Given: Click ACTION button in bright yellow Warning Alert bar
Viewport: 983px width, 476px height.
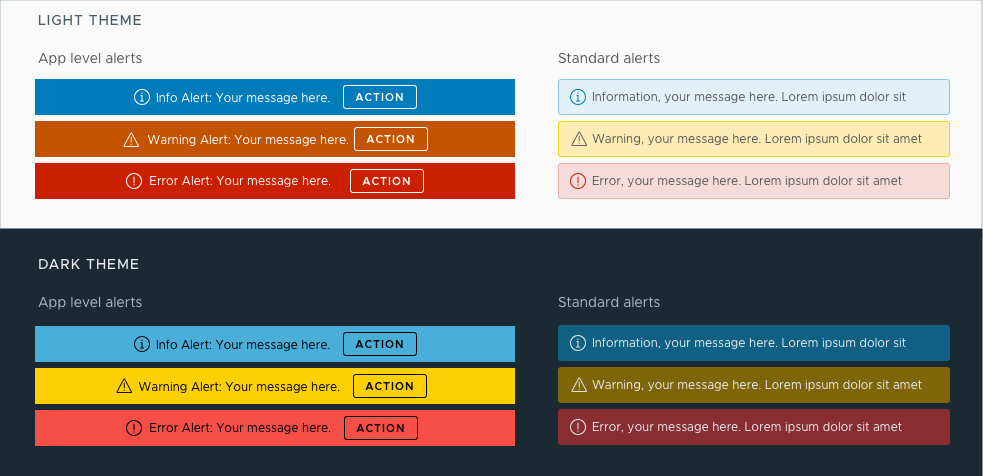Looking at the screenshot, I should click(x=390, y=386).
